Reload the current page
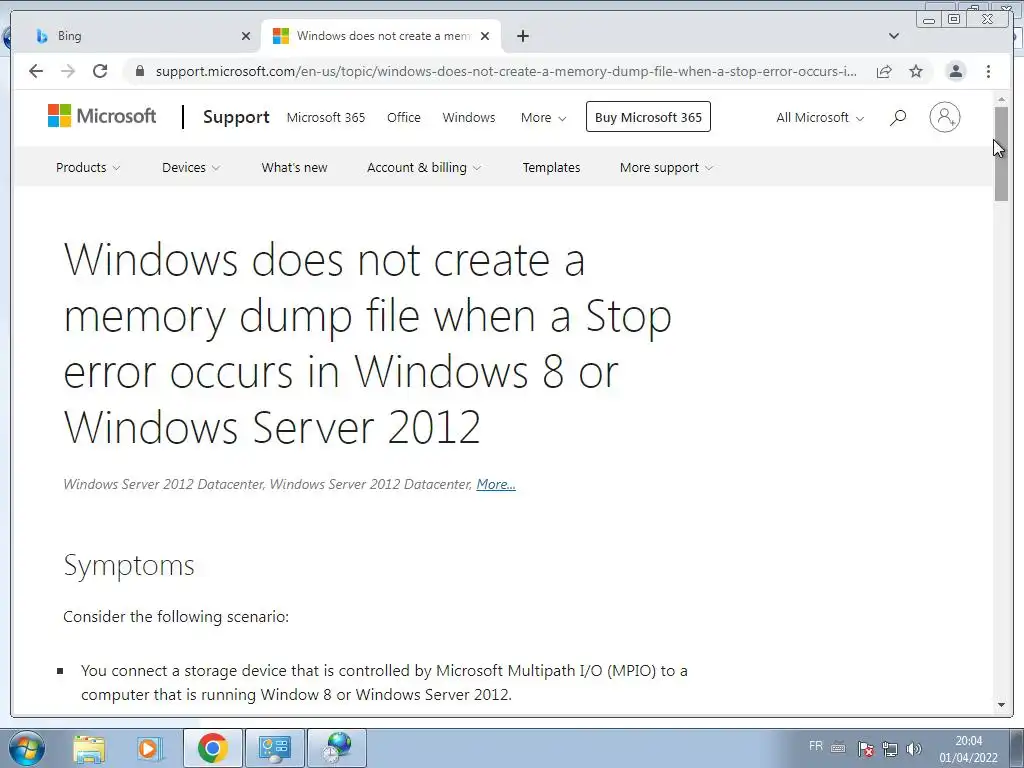The height and width of the screenshot is (768, 1024). pos(100,71)
